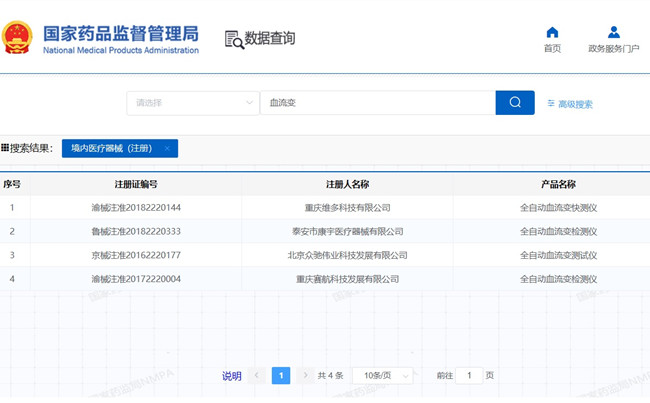Focus the search box containing 血流变
The width and height of the screenshot is (650, 403).
pyautogui.click(x=378, y=103)
